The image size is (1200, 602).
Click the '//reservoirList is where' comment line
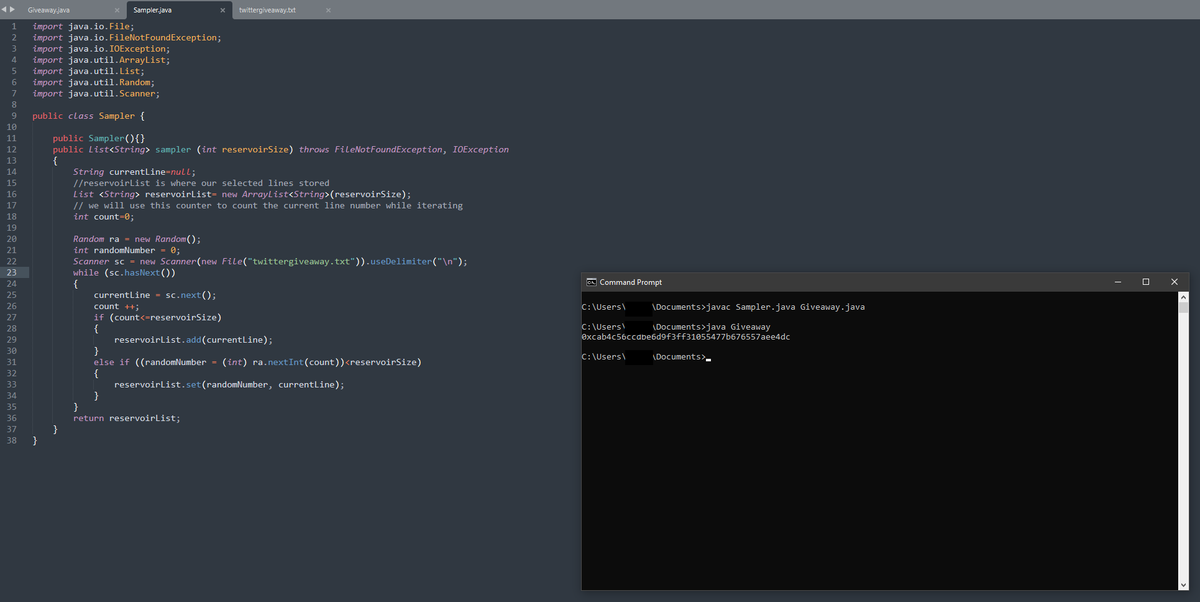point(201,183)
